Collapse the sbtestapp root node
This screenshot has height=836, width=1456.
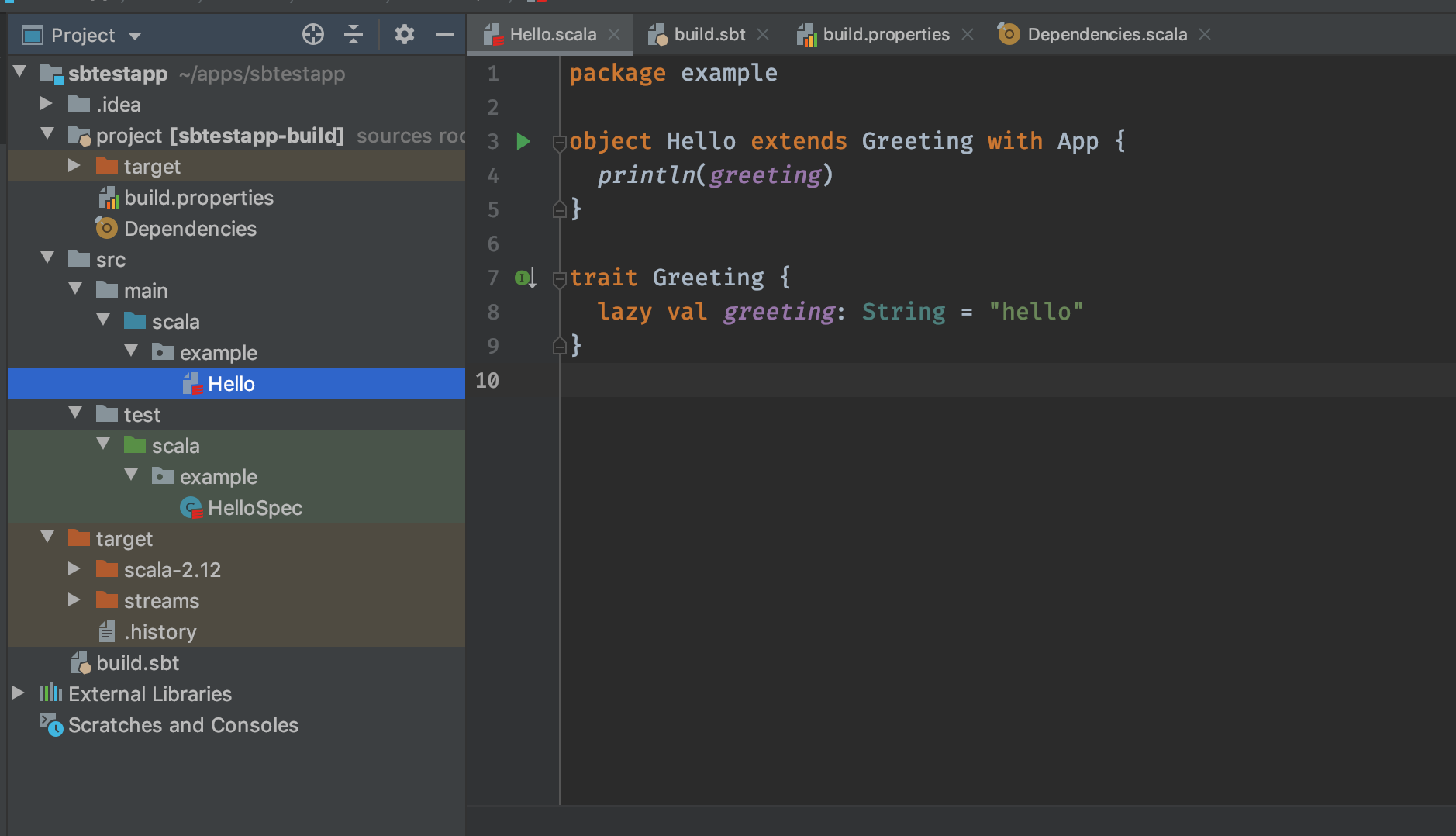pyautogui.click(x=20, y=72)
